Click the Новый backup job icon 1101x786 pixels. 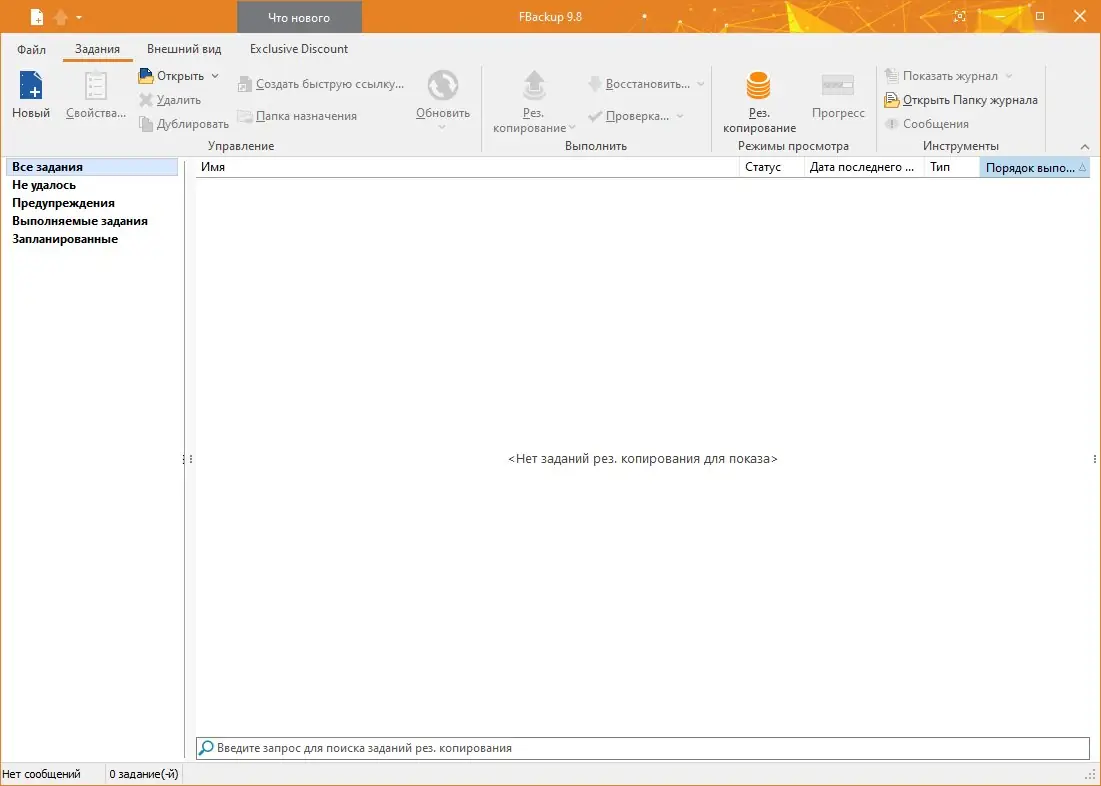click(31, 86)
